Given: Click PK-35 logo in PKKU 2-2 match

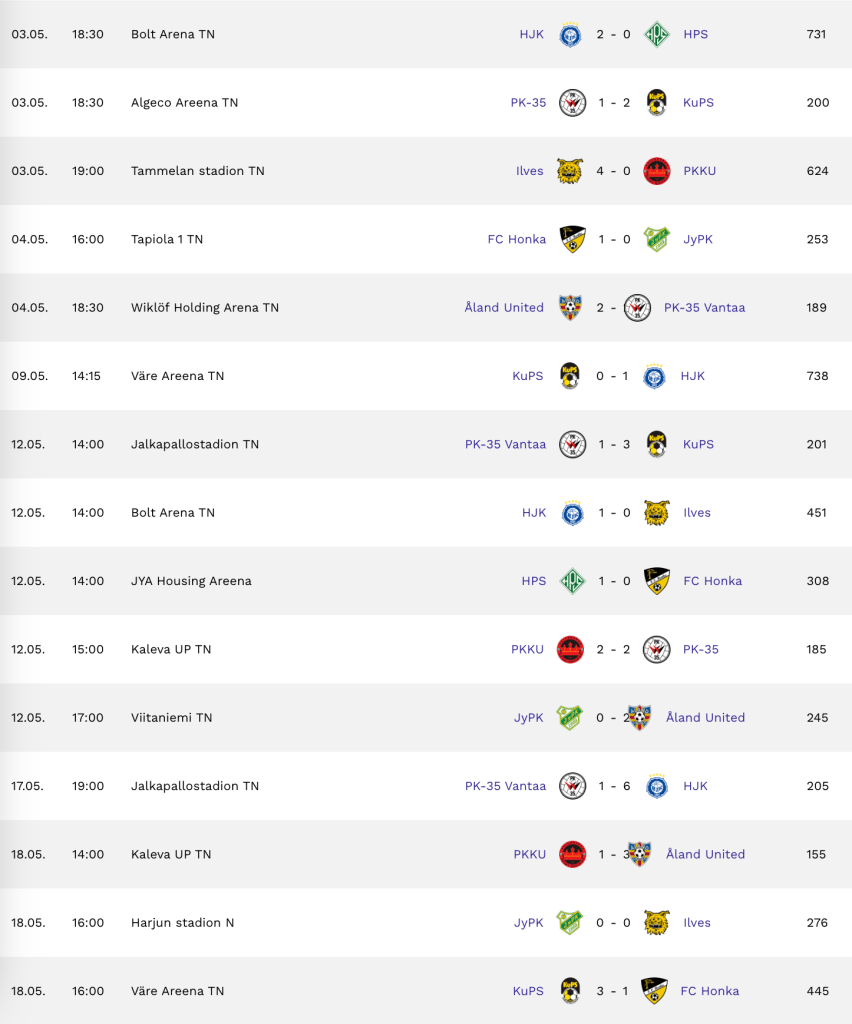Looking at the screenshot, I should coord(657,649).
